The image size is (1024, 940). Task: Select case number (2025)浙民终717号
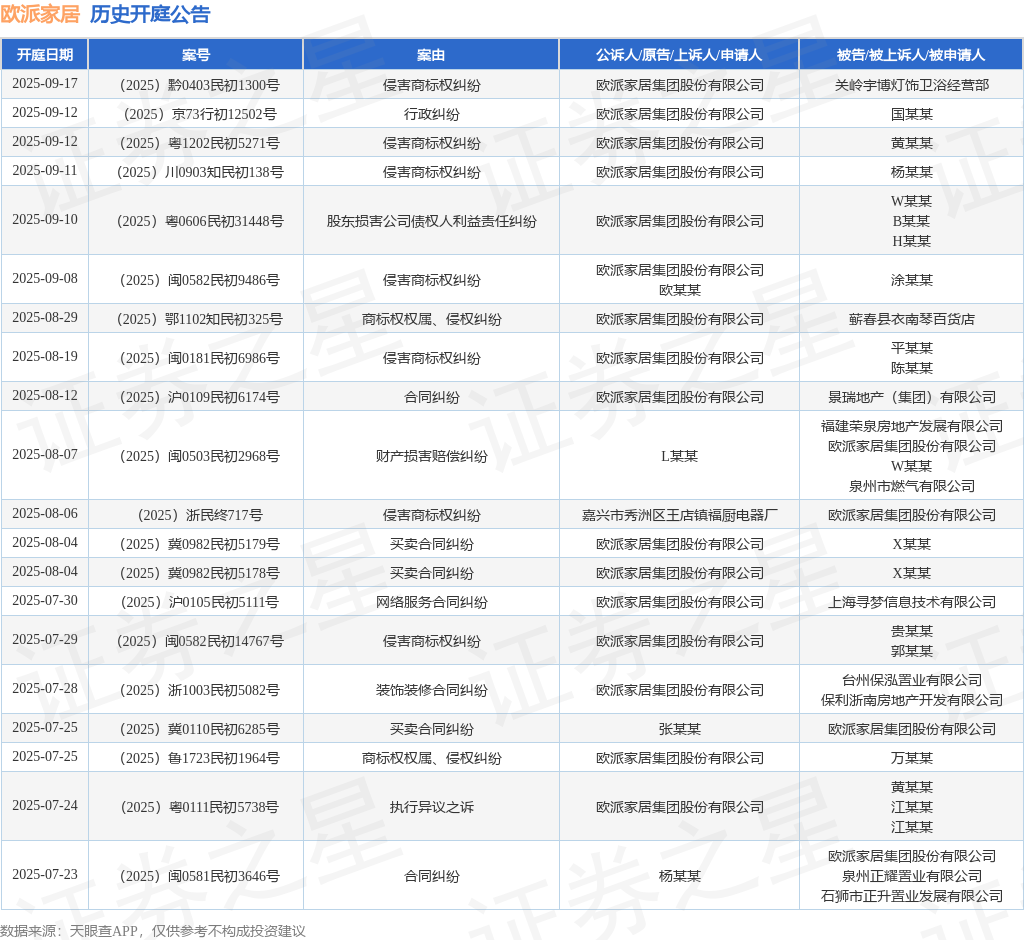pos(196,515)
